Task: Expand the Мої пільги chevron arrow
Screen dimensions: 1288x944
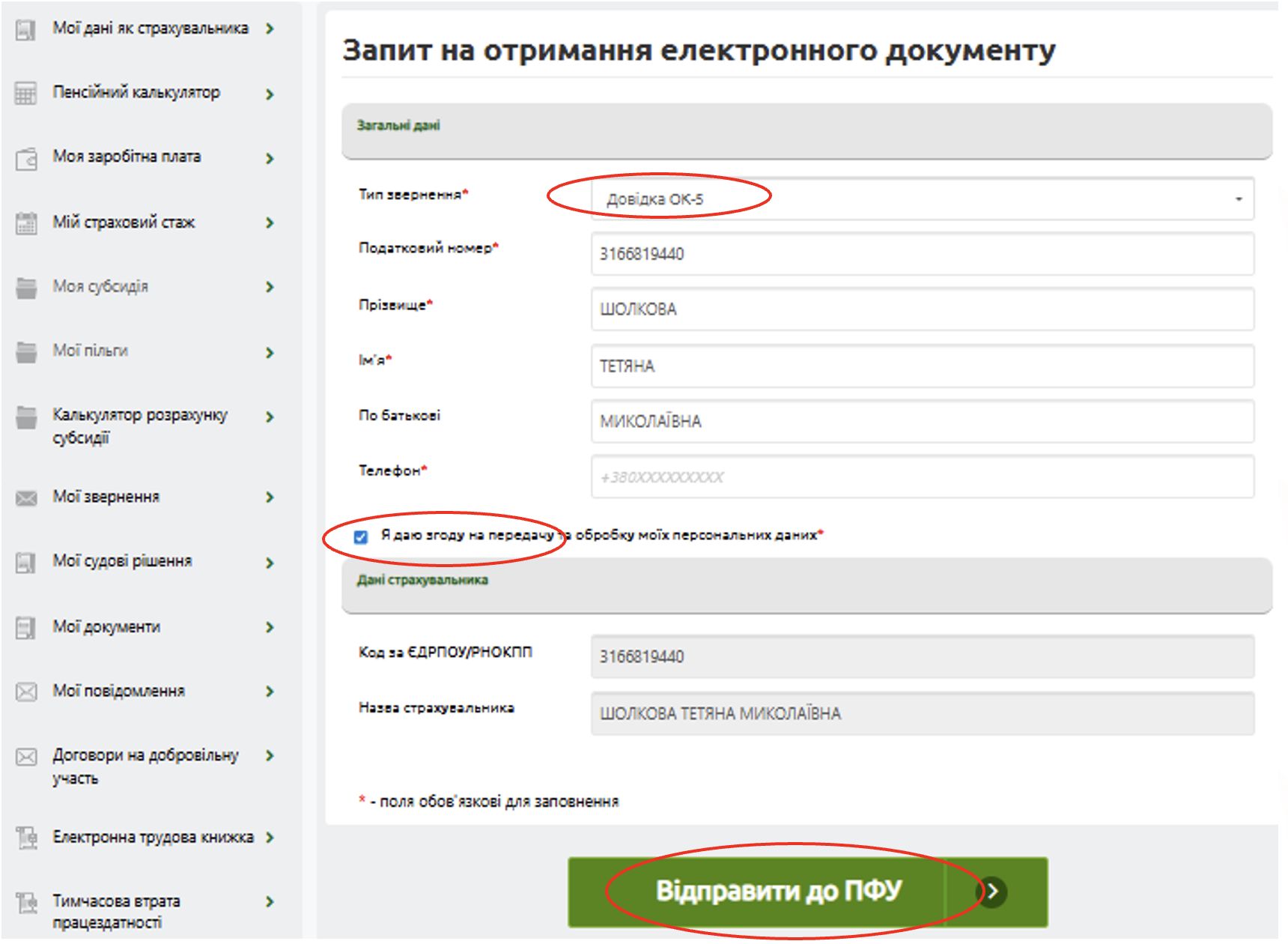Action: (270, 352)
